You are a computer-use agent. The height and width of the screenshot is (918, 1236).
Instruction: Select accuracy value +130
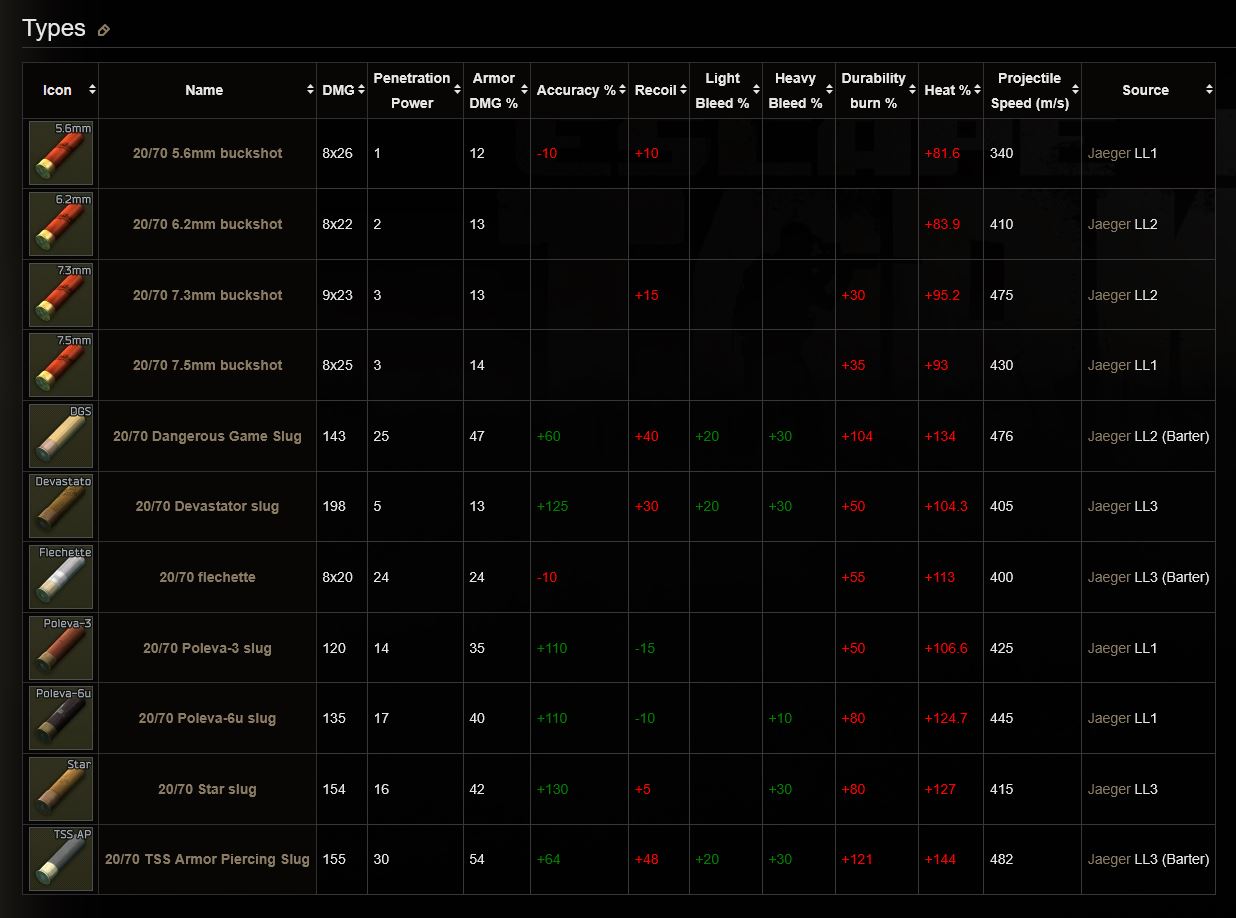tap(552, 789)
